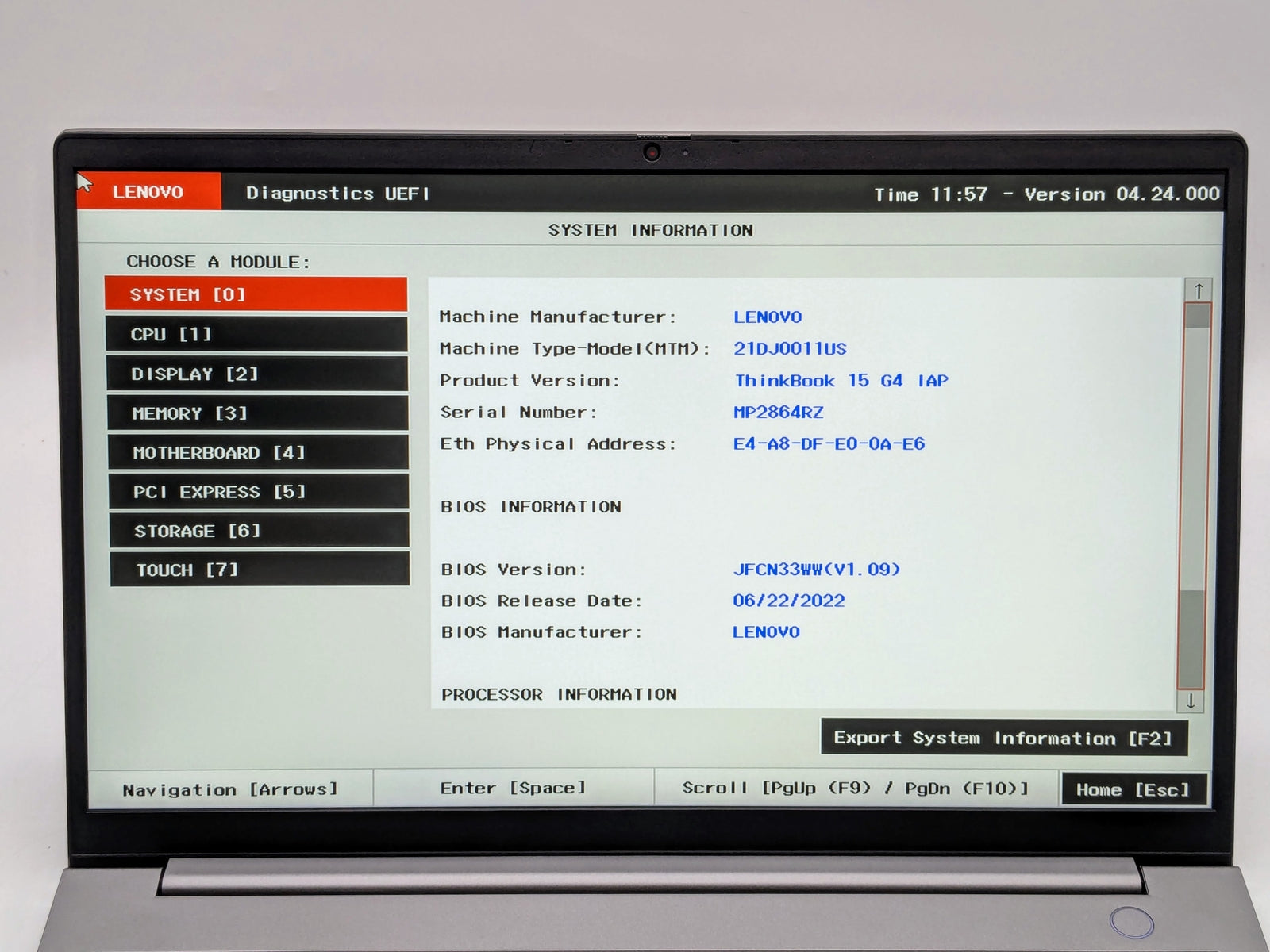This screenshot has width=1270, height=952.
Task: Click the Diagnostics UEFI title text
Action: coord(337,193)
